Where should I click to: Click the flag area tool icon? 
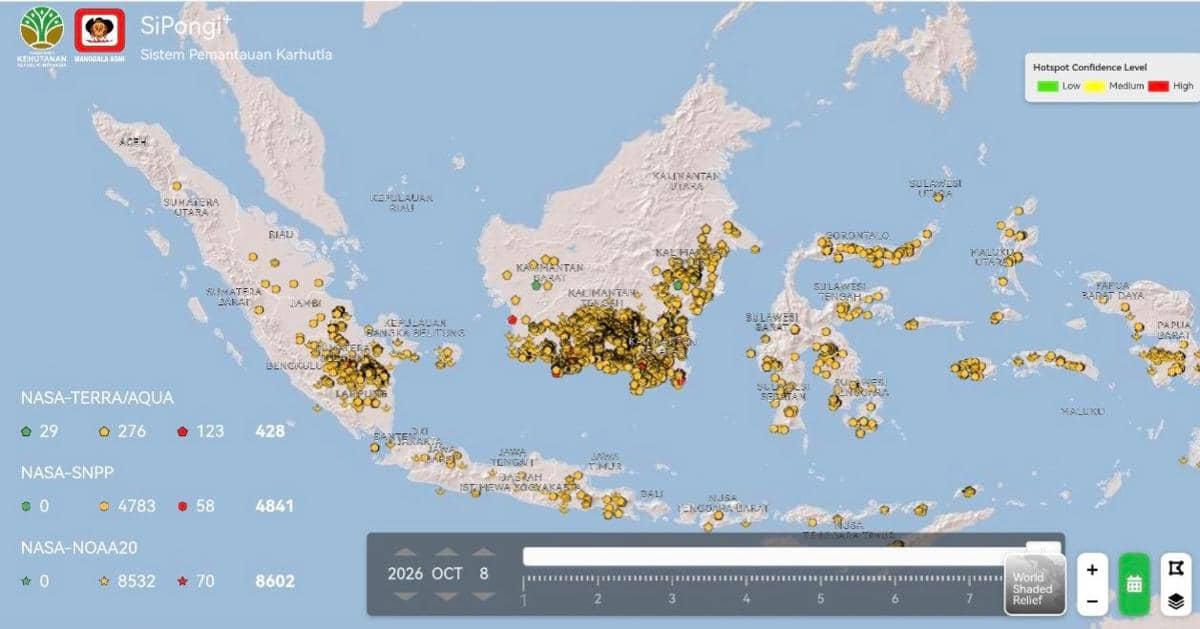coord(1176,568)
